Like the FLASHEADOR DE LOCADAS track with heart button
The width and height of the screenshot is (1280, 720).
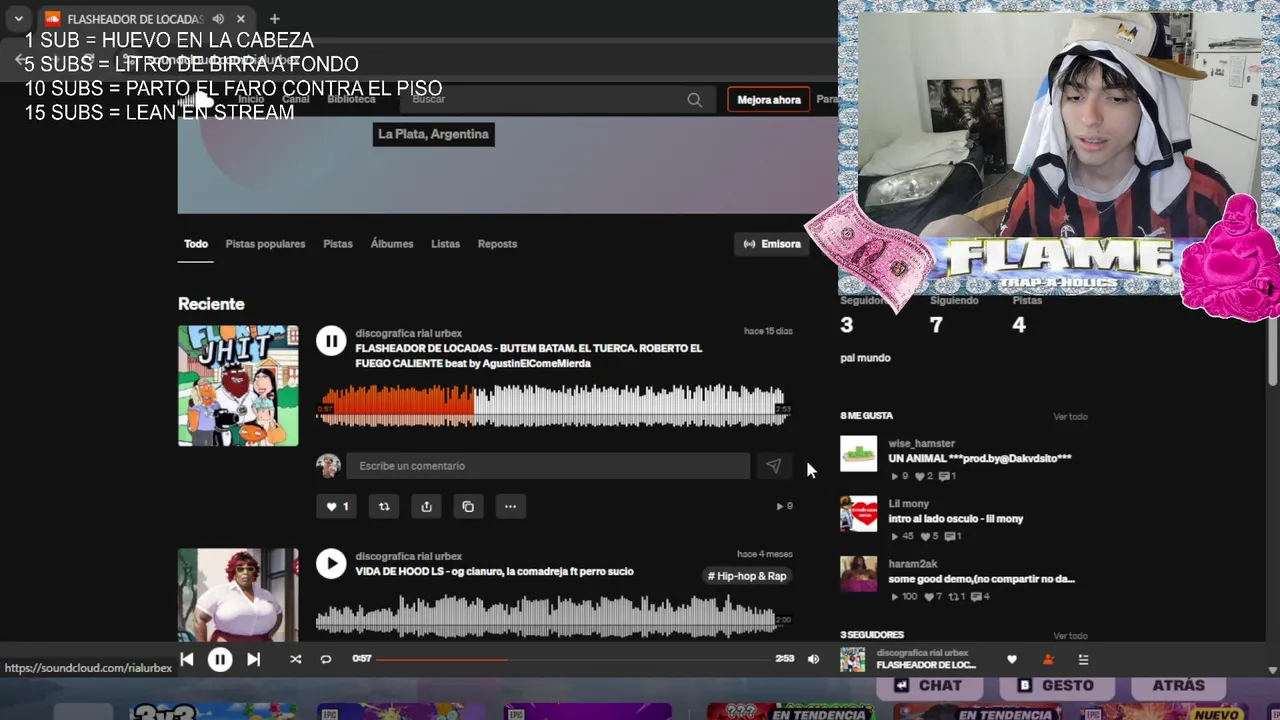(x=338, y=506)
